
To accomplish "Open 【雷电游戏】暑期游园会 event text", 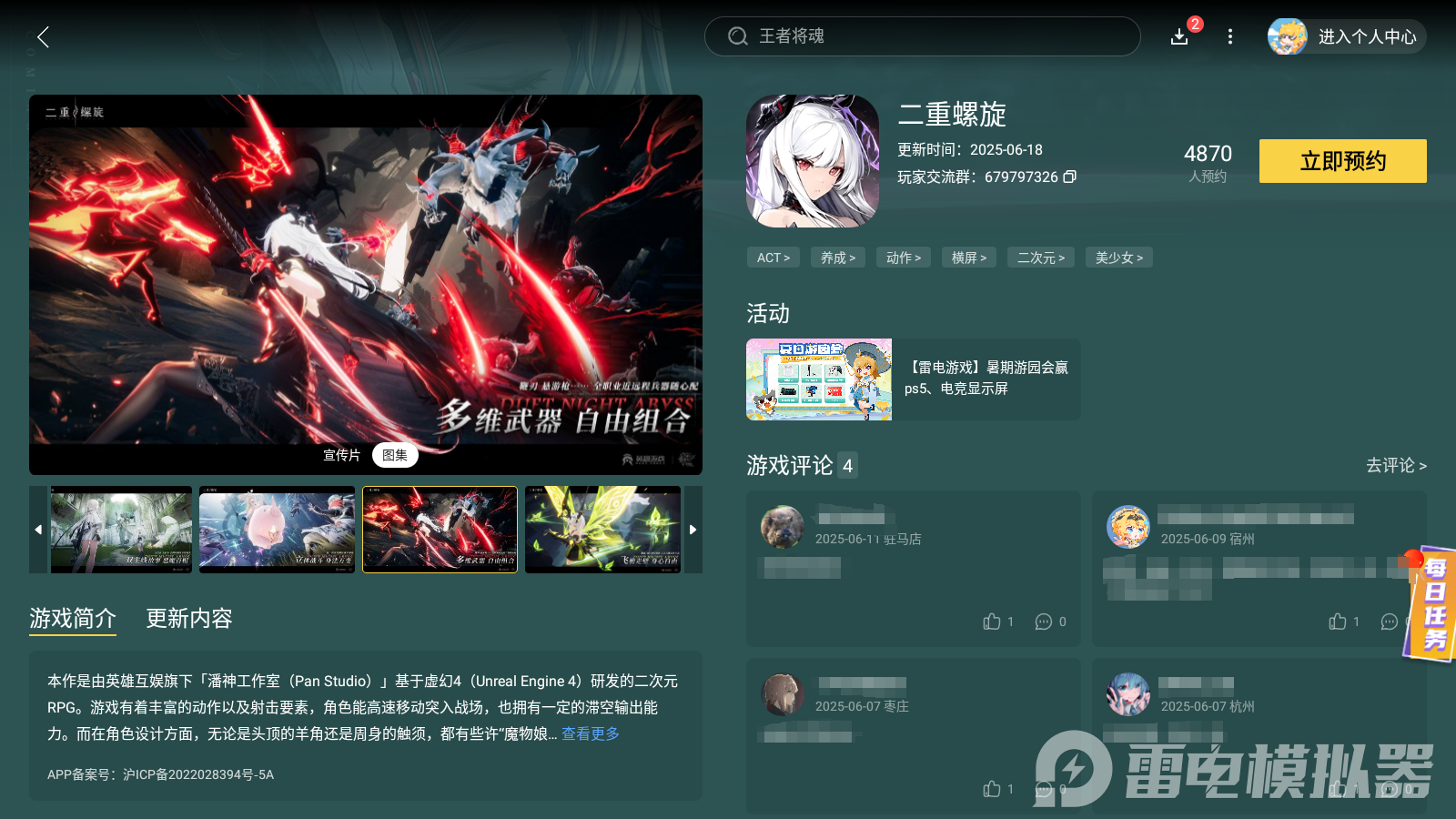I will coord(986,378).
